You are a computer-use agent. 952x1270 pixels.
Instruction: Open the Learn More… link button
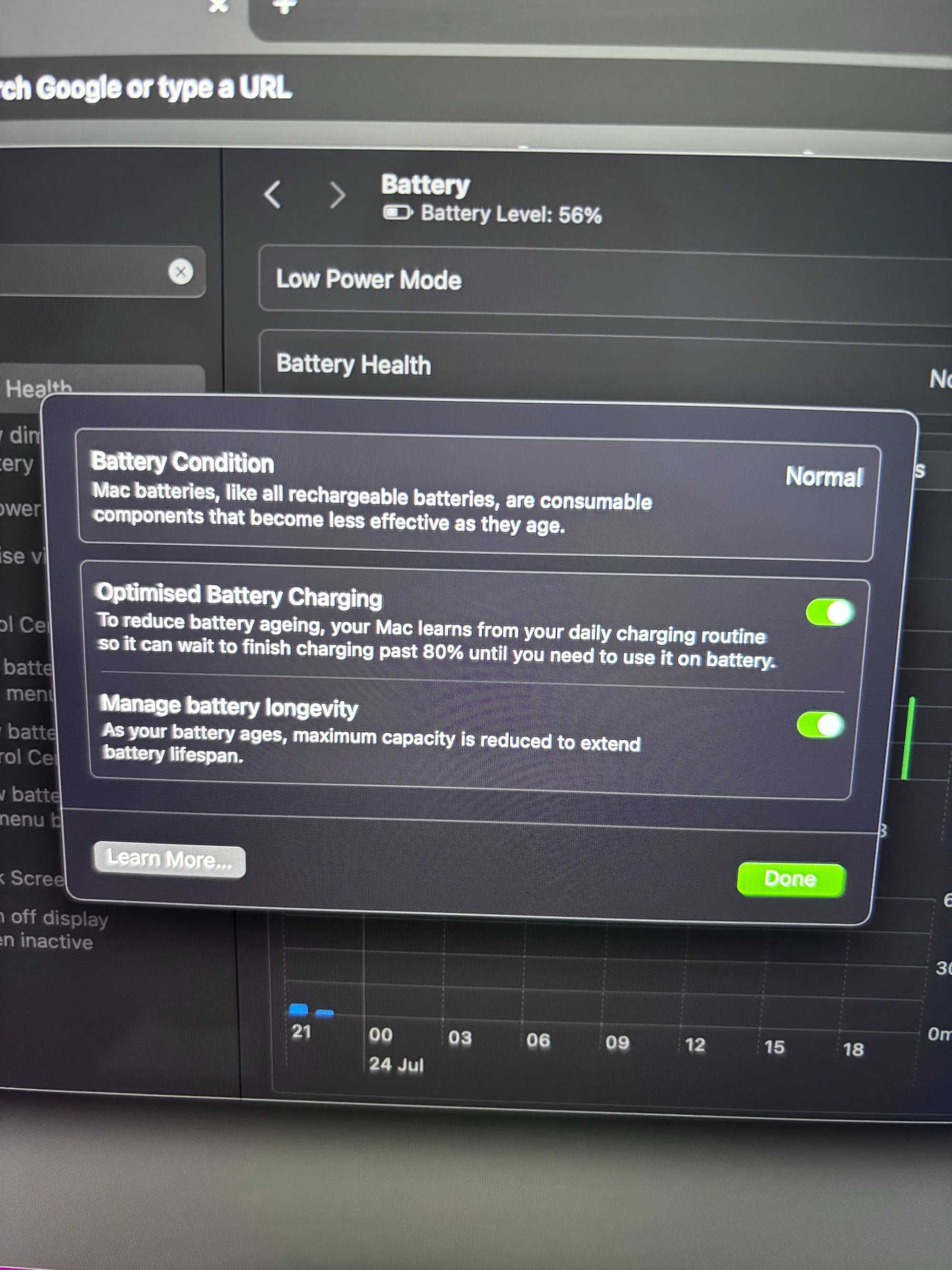tap(169, 860)
